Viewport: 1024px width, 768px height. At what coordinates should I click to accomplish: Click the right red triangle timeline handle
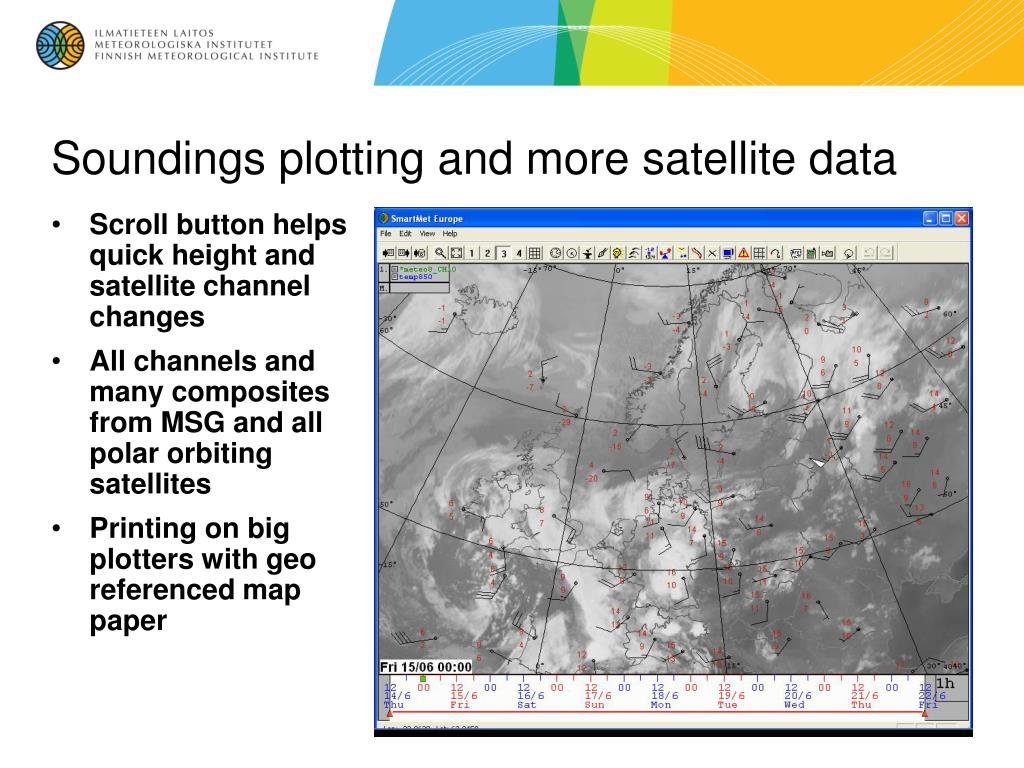925,713
